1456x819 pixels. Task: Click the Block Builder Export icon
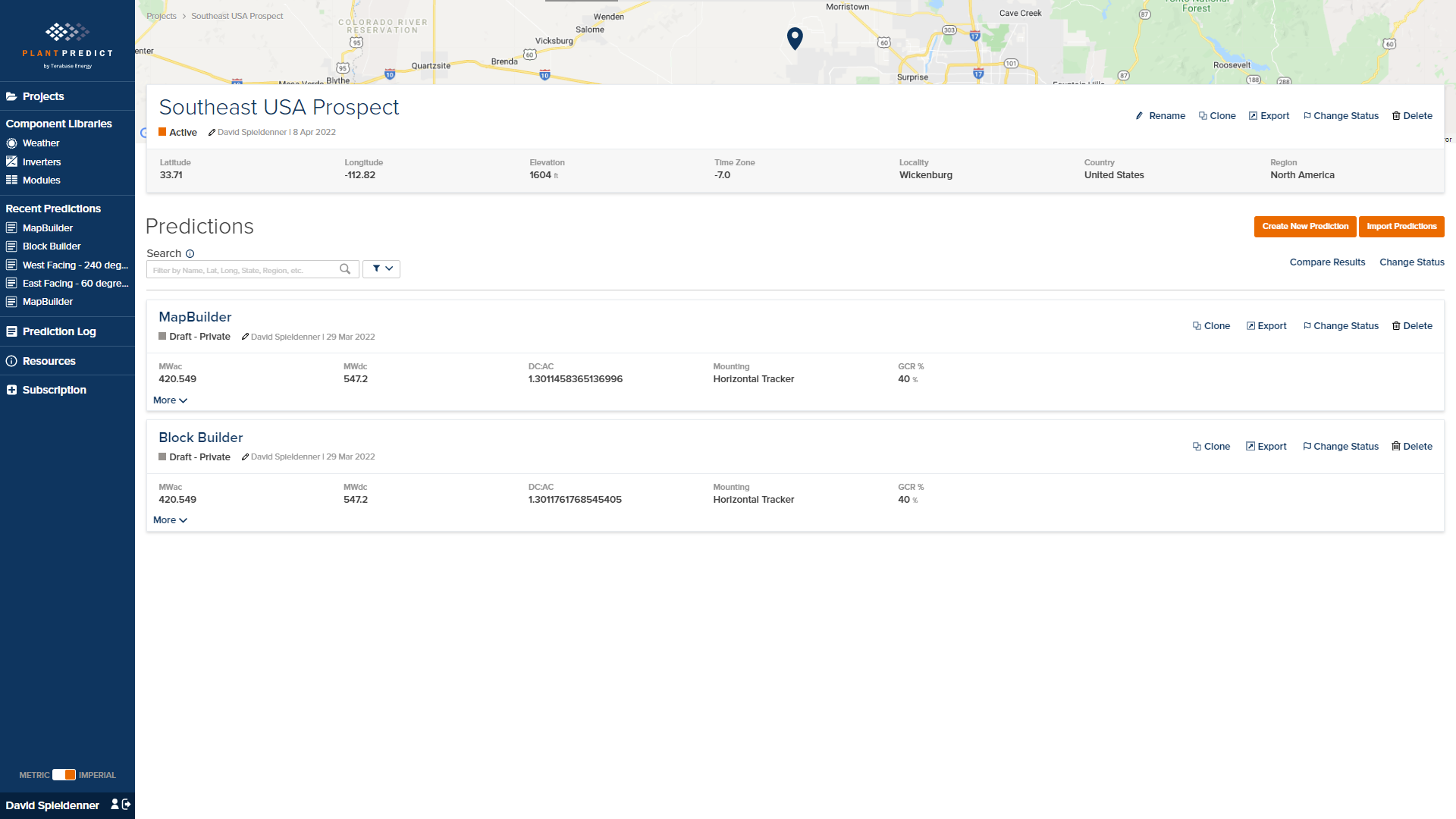[x=1250, y=447]
